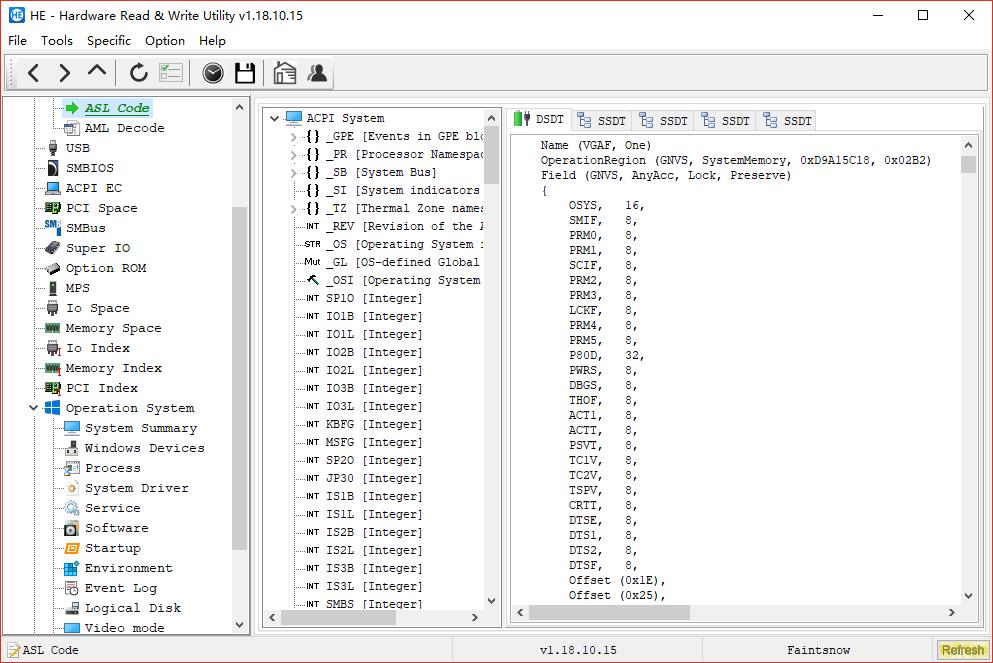Open Environment in the sidebar
Image resolution: width=993 pixels, height=663 pixels.
[129, 569]
